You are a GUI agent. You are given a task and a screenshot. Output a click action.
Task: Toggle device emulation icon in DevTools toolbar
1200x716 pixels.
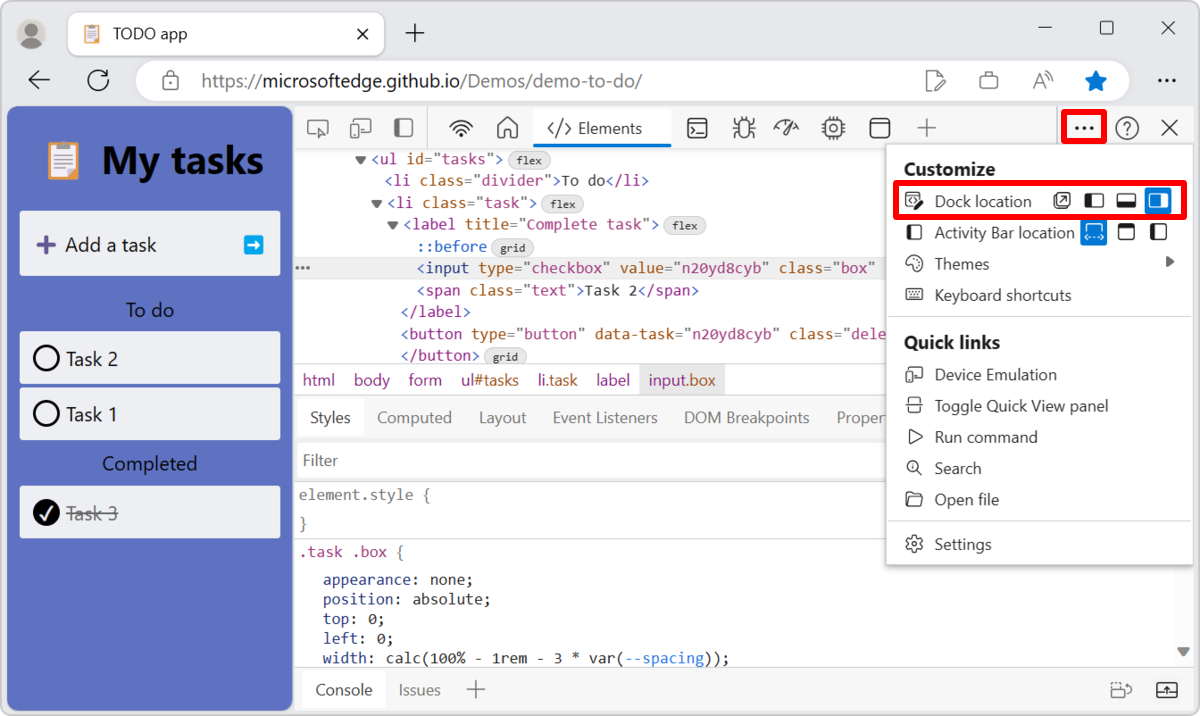point(360,128)
